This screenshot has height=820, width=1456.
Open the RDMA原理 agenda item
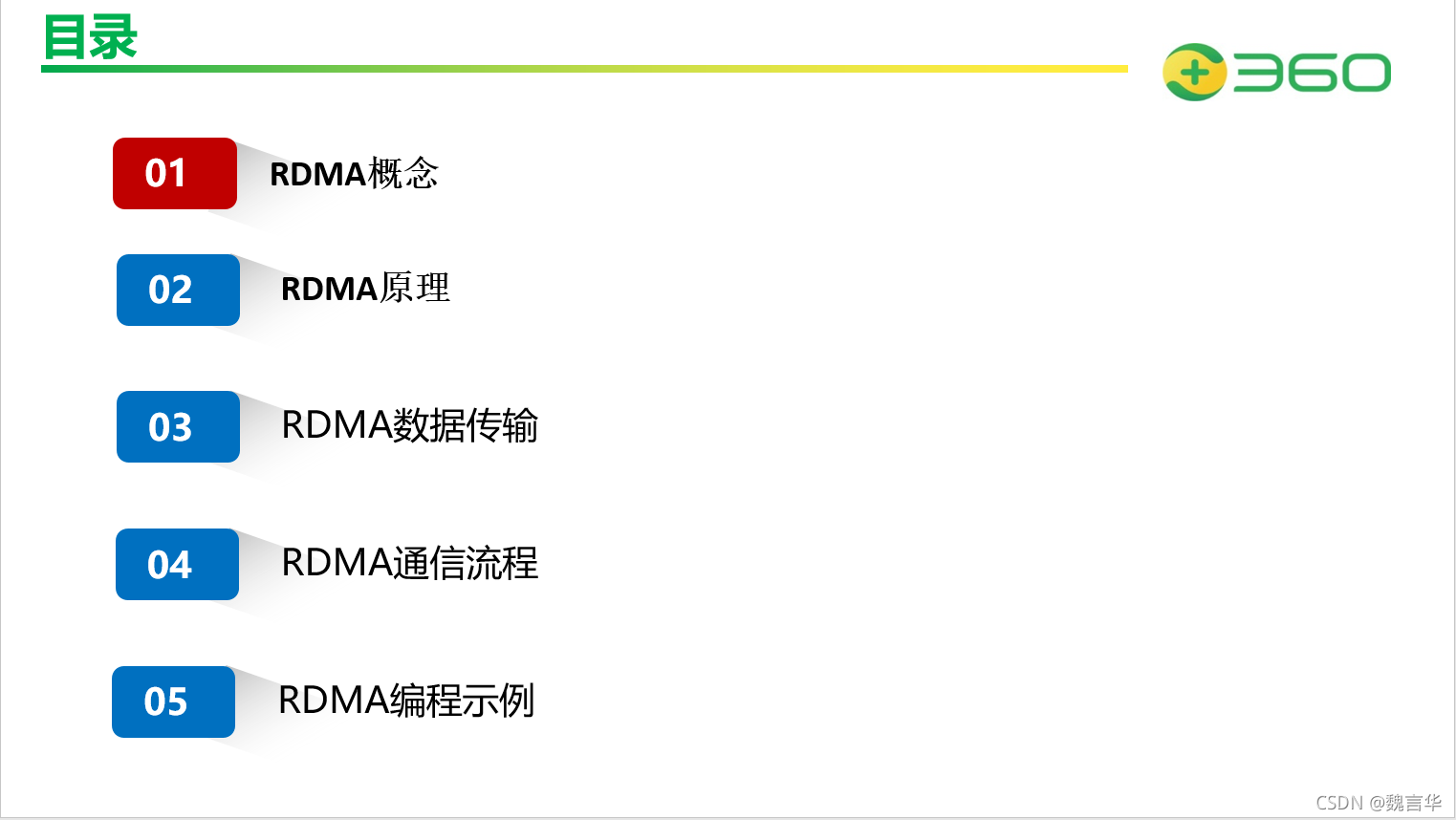[x=365, y=288]
